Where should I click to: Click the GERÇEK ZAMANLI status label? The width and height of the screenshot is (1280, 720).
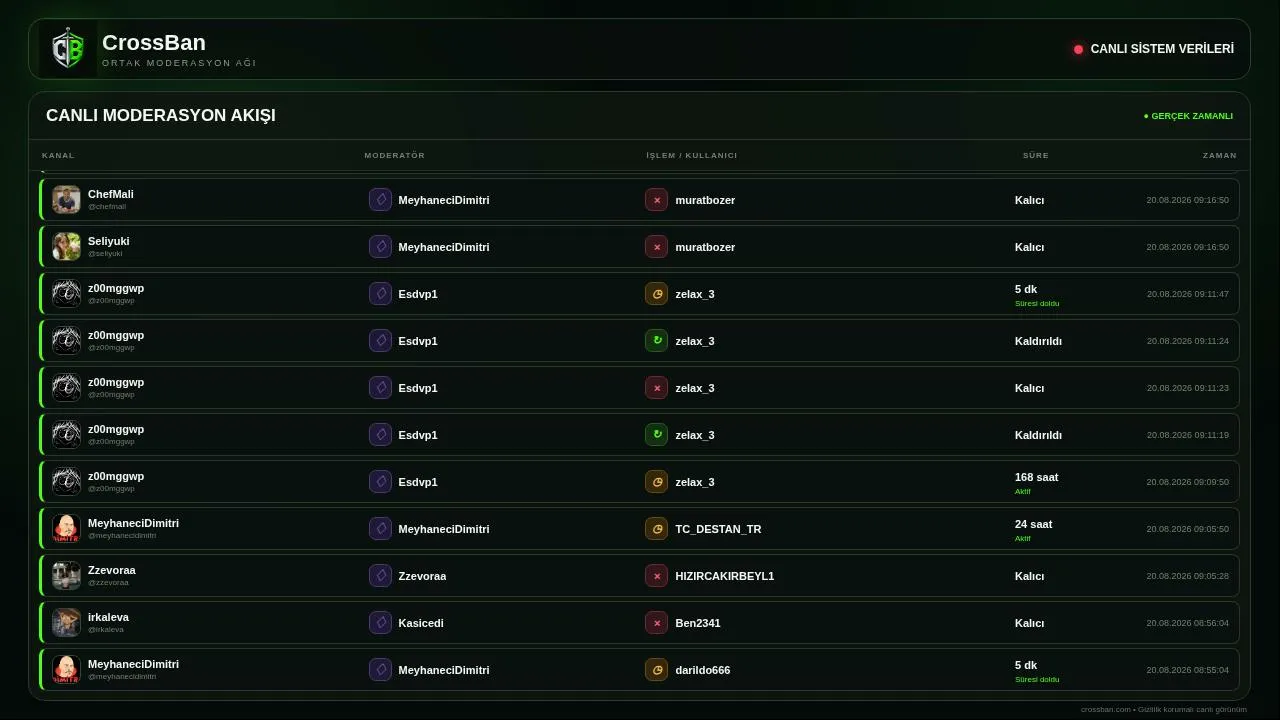pos(1188,116)
